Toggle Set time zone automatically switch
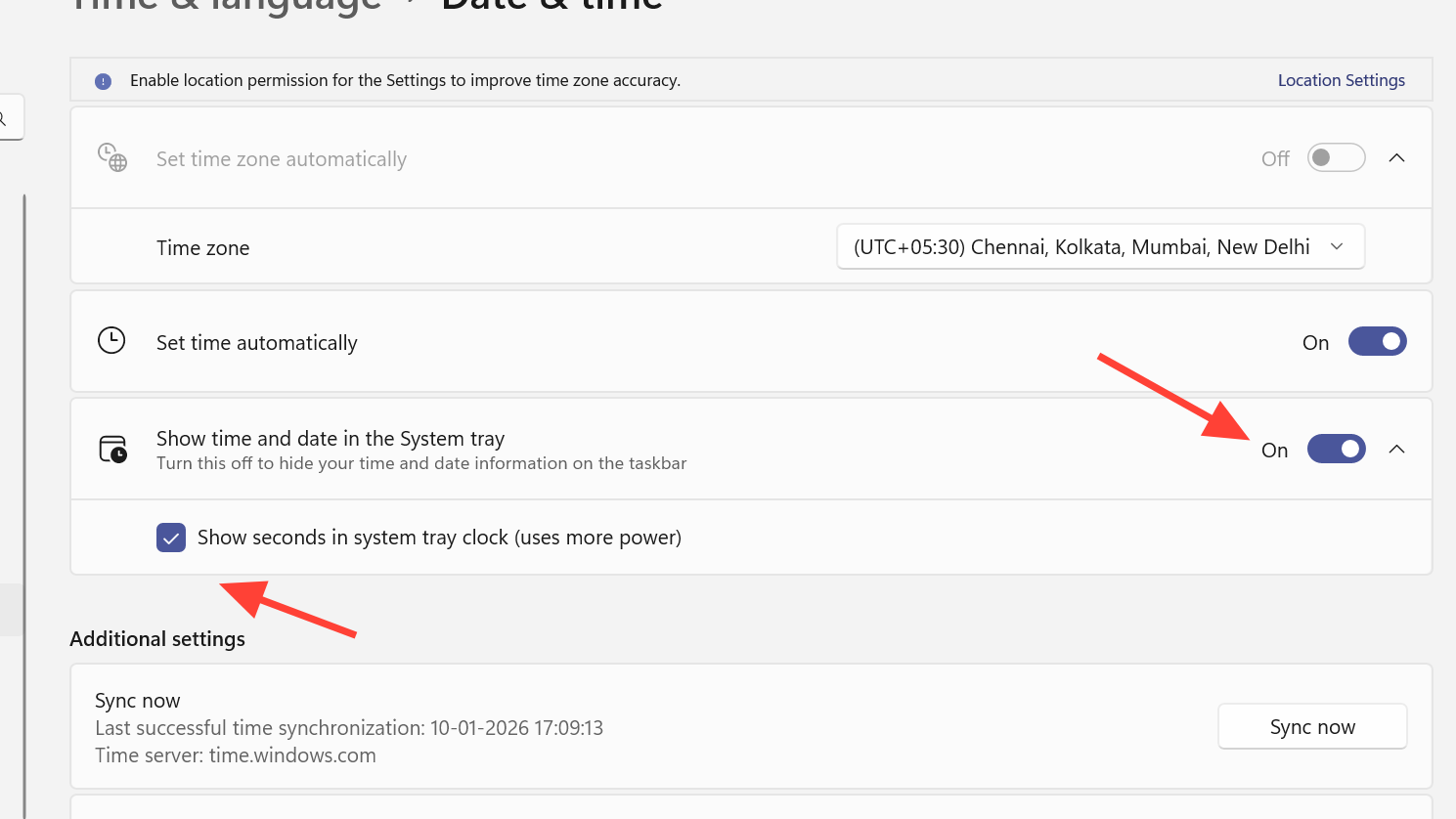The height and width of the screenshot is (819, 1456). 1336,157
